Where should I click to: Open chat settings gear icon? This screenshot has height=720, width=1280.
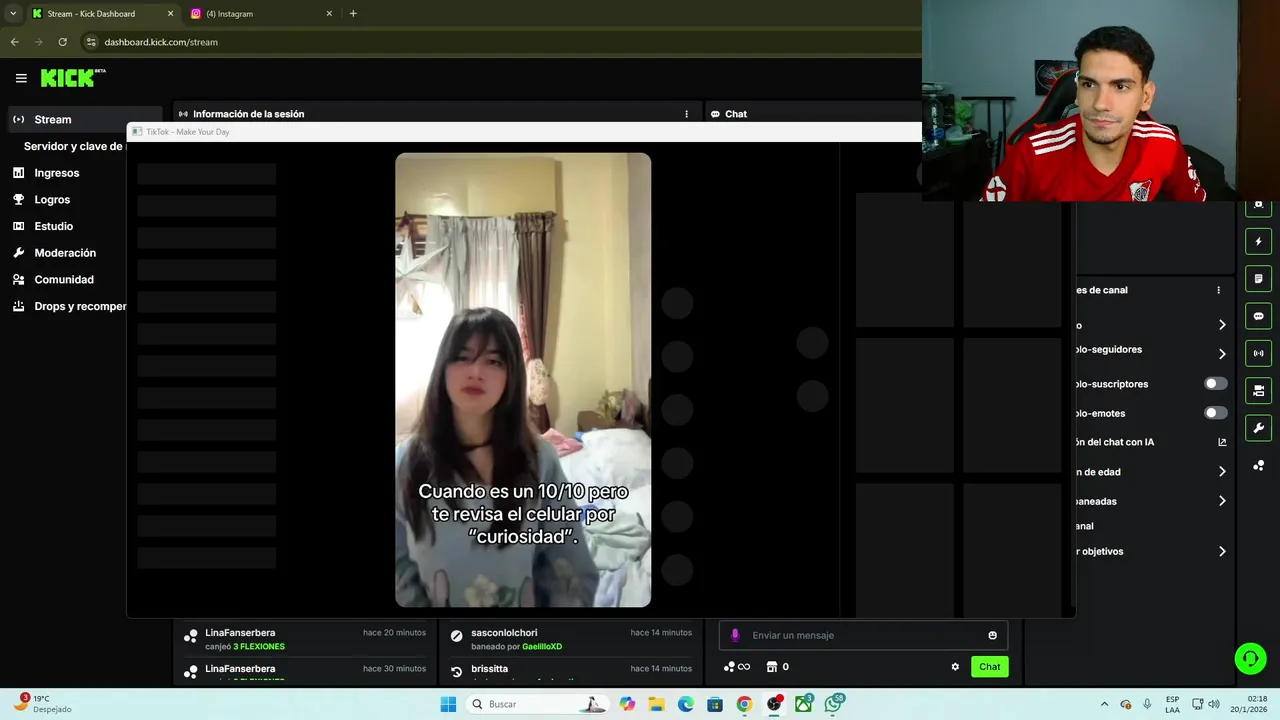click(x=955, y=667)
